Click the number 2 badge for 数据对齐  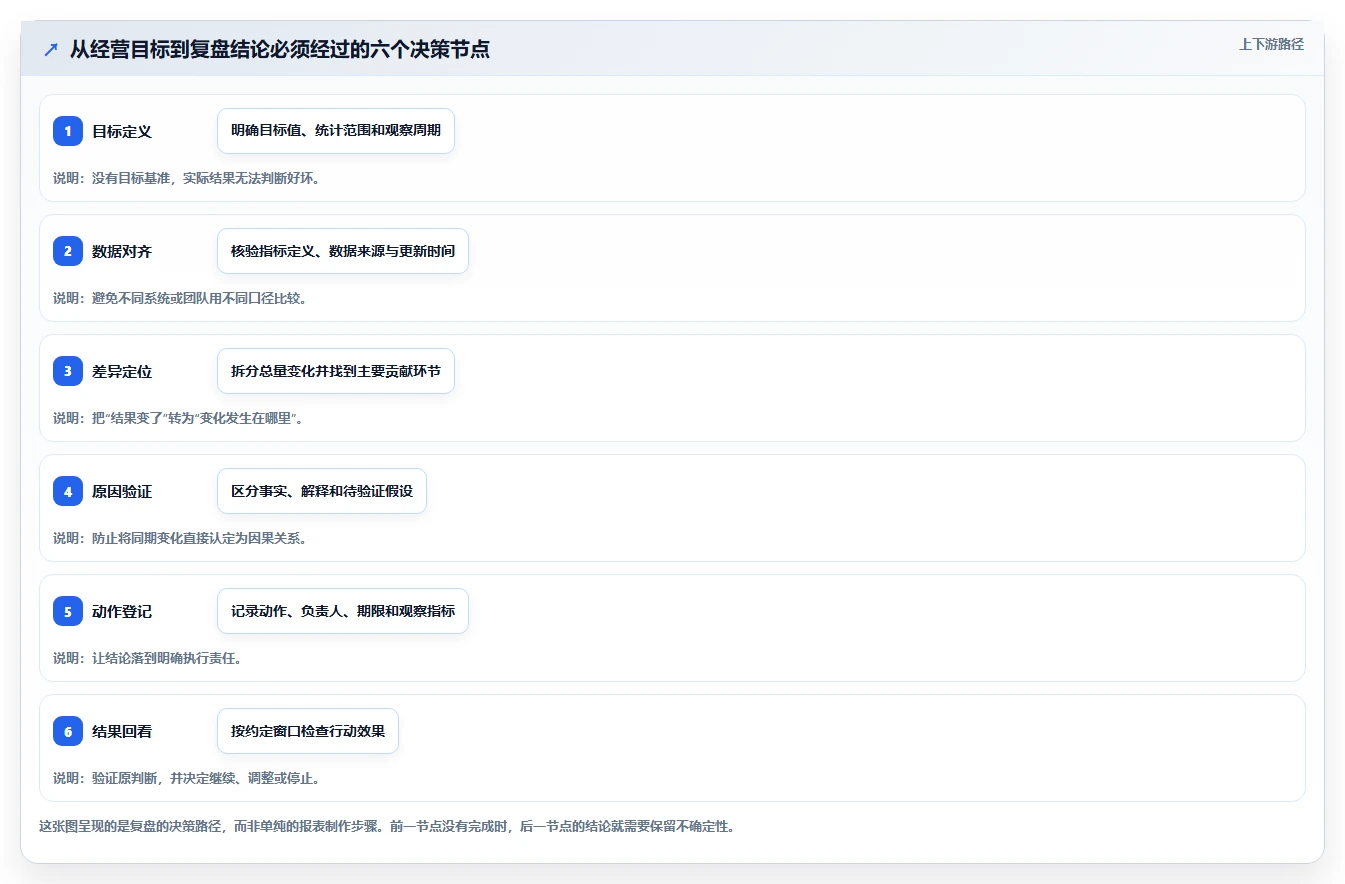(x=68, y=251)
